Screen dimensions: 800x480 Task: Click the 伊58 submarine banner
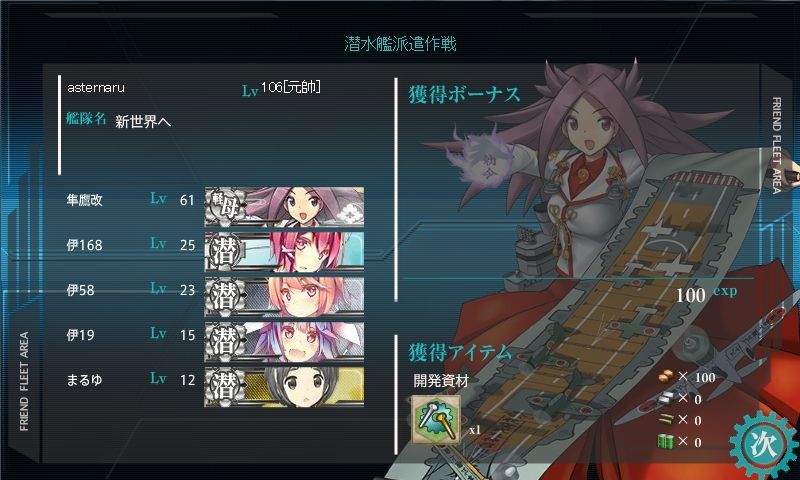(x=284, y=296)
